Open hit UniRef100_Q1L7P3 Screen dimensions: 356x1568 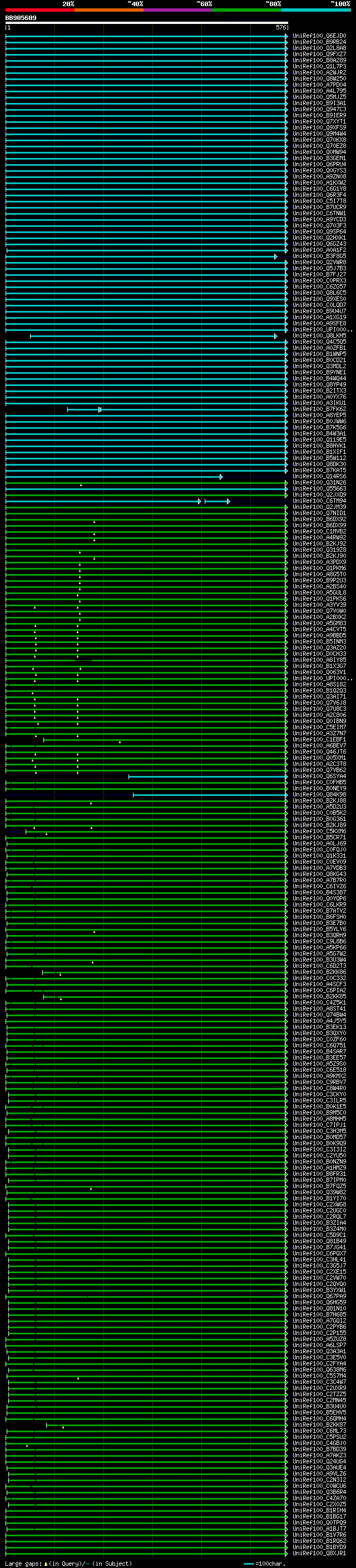[x=319, y=66]
